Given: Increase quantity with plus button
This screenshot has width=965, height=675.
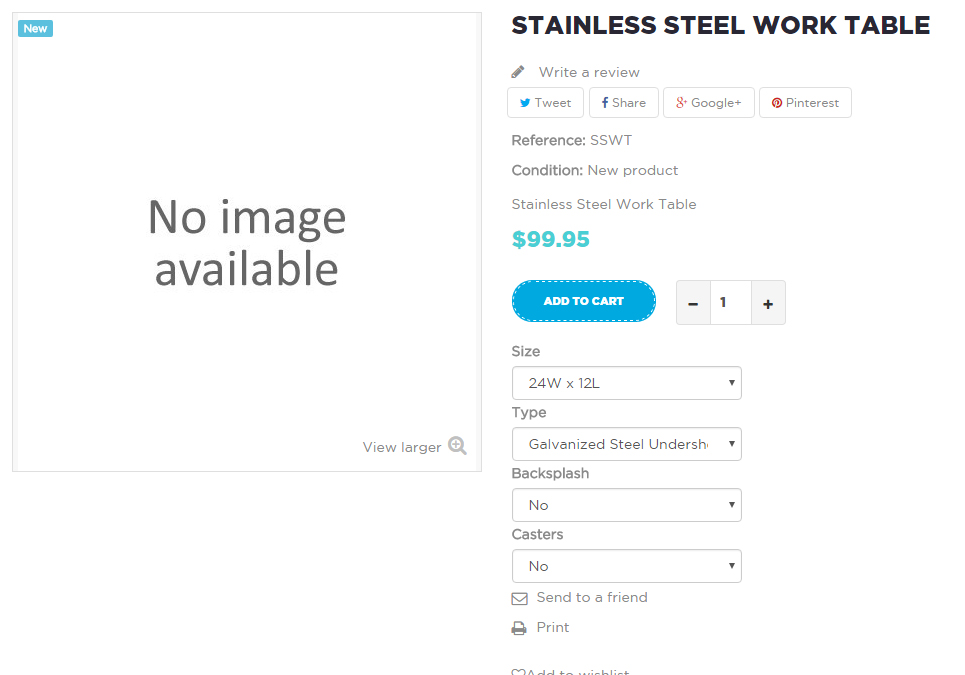Looking at the screenshot, I should click(768, 303).
